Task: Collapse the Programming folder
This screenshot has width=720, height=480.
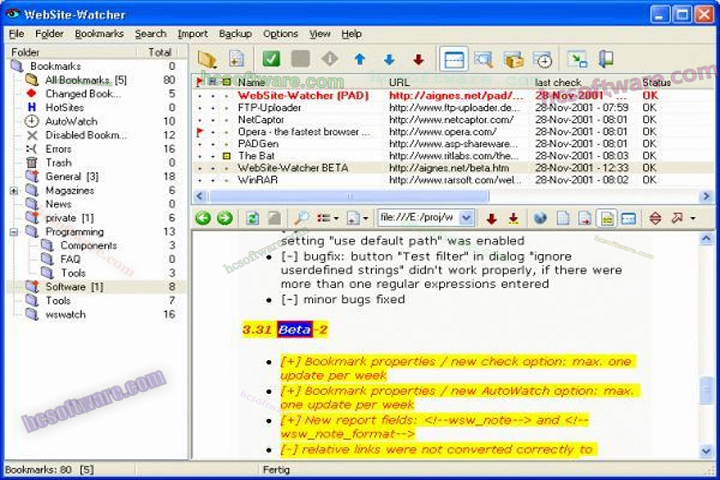Action: point(14,232)
